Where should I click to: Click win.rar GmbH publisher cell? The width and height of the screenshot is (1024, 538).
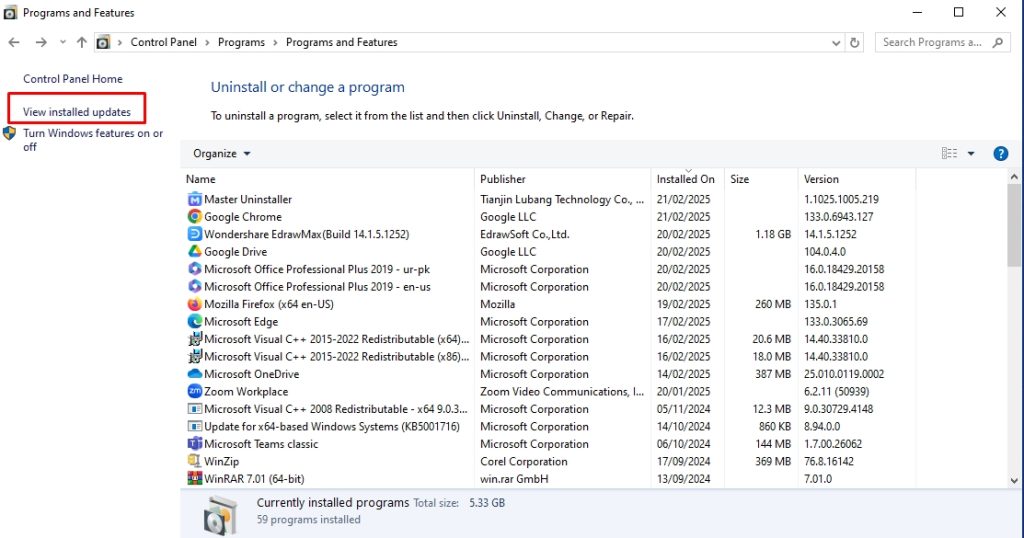[x=514, y=479]
